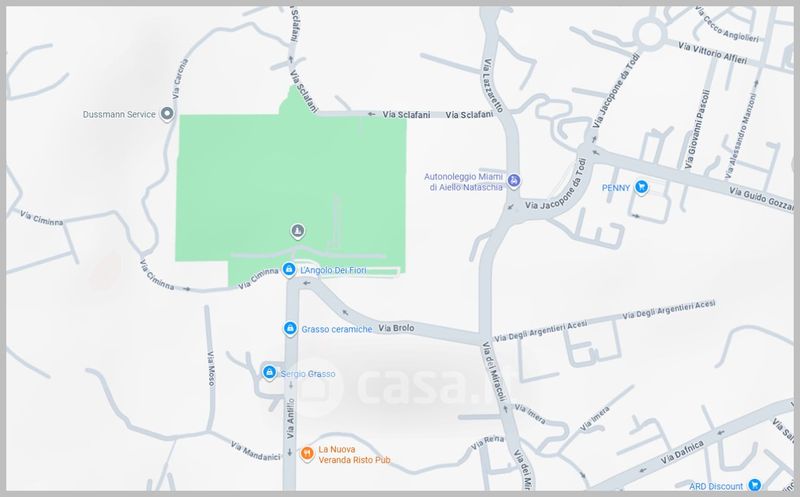
Task: Select the Sergio Grasso shop marker
Action: tap(269, 372)
